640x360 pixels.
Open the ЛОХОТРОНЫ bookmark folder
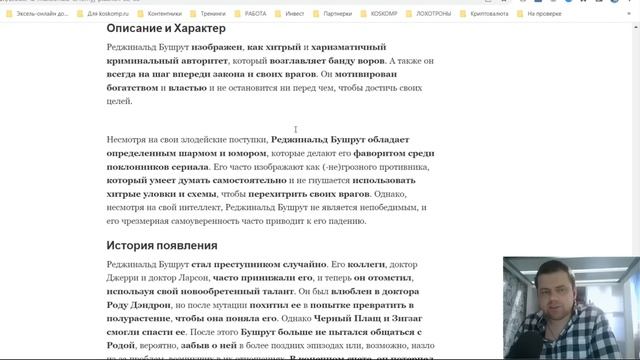tap(429, 14)
